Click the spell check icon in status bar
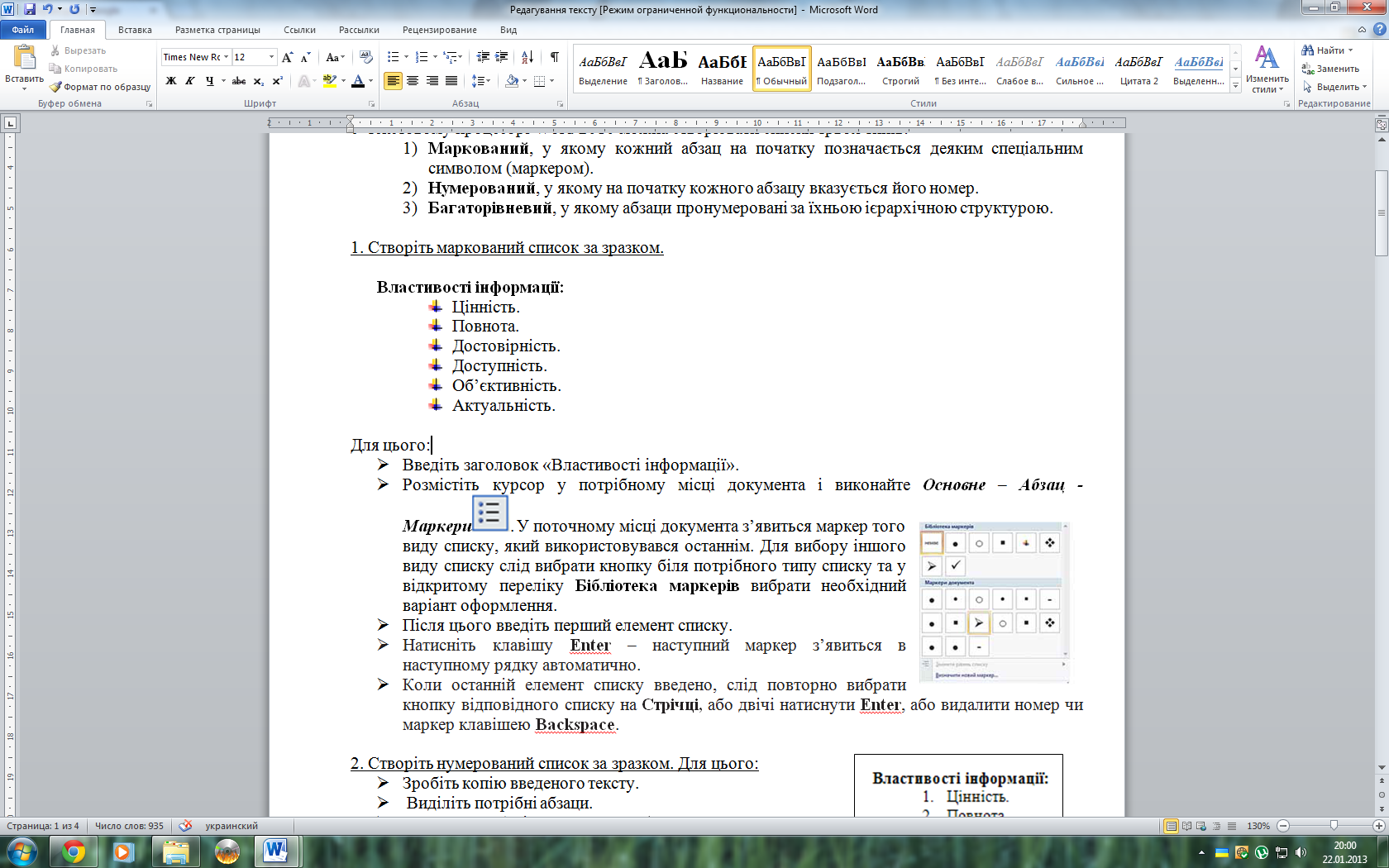 pyautogui.click(x=186, y=826)
